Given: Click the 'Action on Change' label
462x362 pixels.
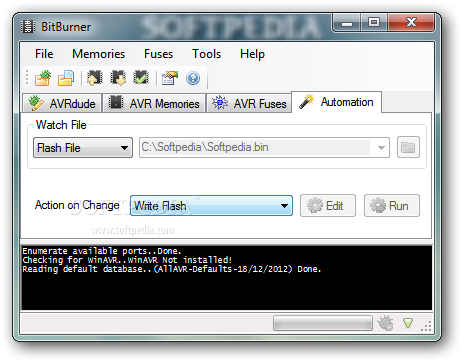Looking at the screenshot, I should [77, 205].
